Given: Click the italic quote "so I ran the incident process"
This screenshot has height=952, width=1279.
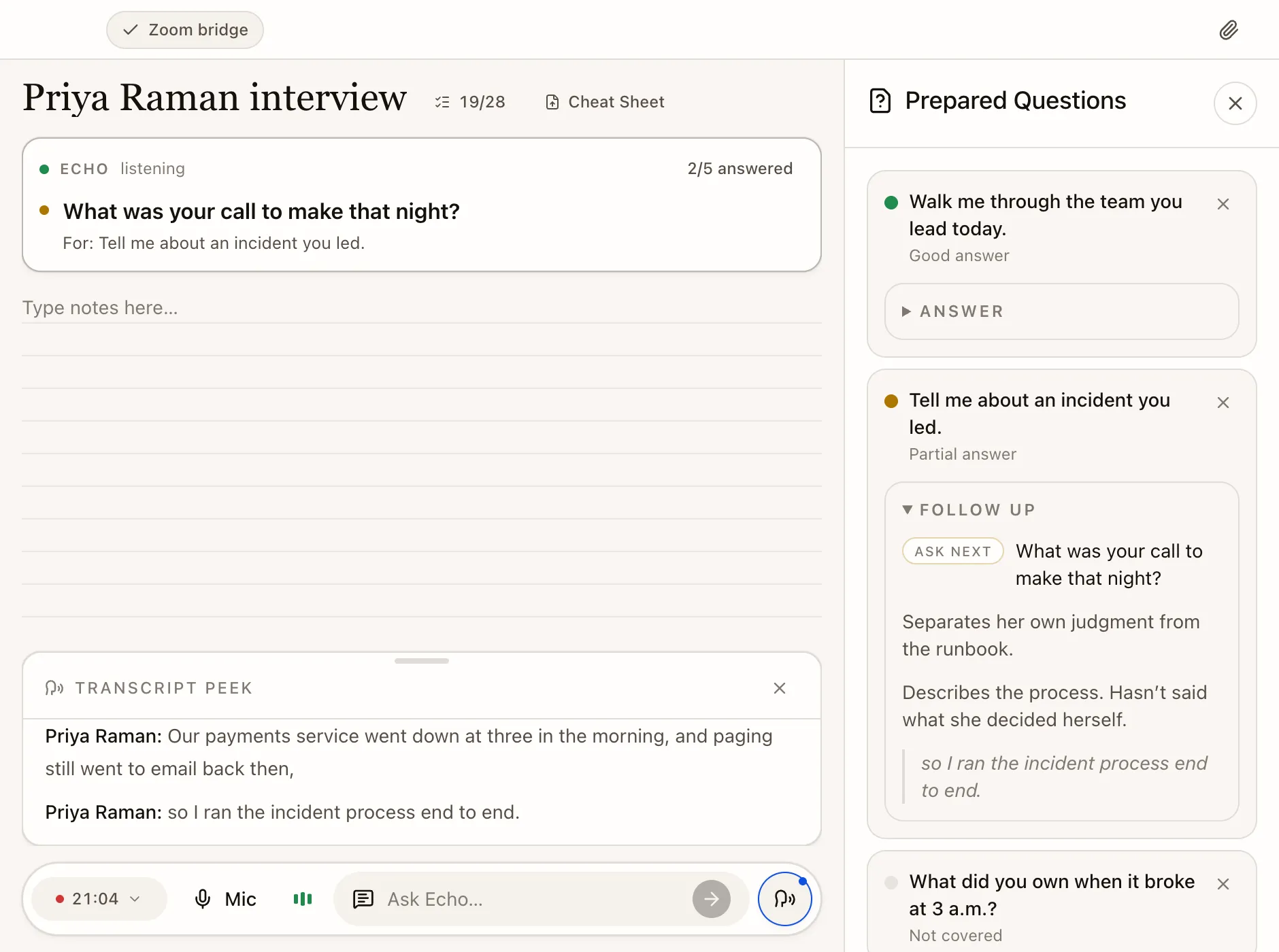Looking at the screenshot, I should (1064, 777).
